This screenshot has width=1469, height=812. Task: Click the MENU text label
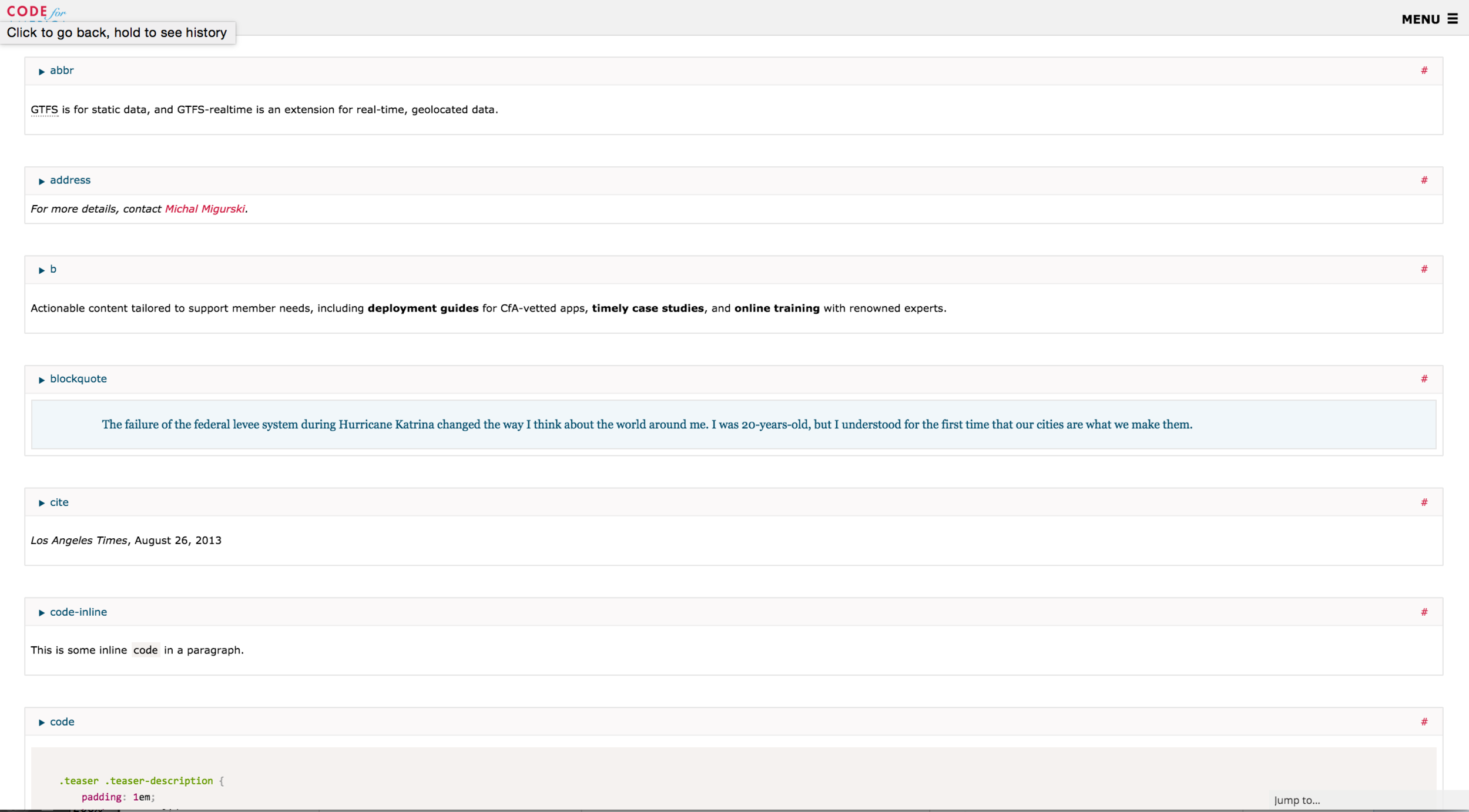1420,19
